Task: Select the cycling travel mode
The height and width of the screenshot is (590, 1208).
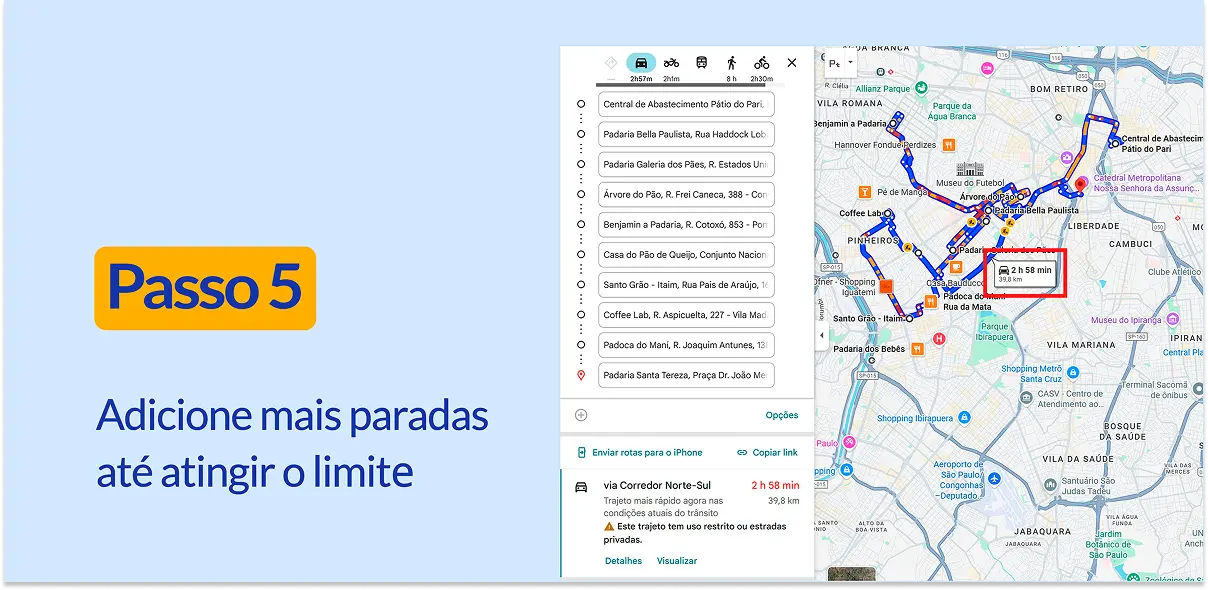Action: (762, 63)
